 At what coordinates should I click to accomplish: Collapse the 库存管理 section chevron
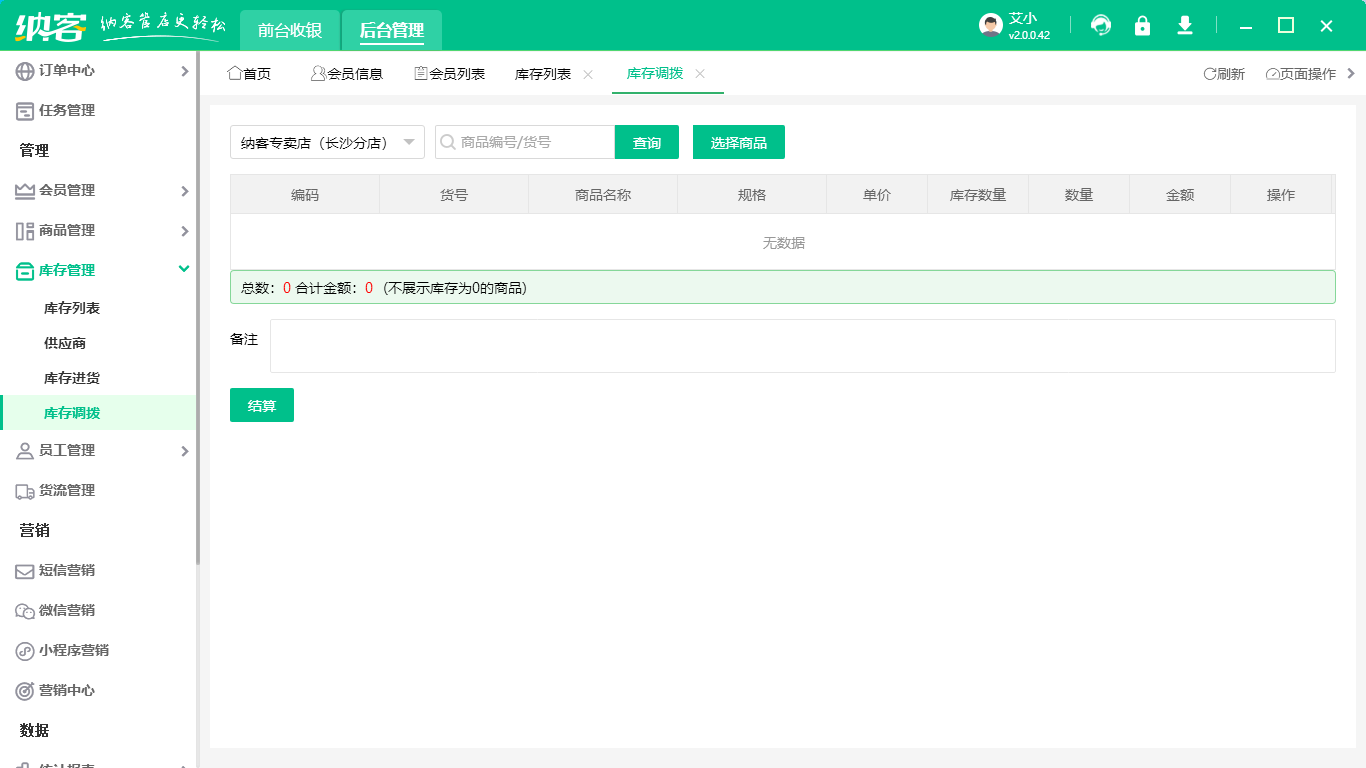coord(183,269)
